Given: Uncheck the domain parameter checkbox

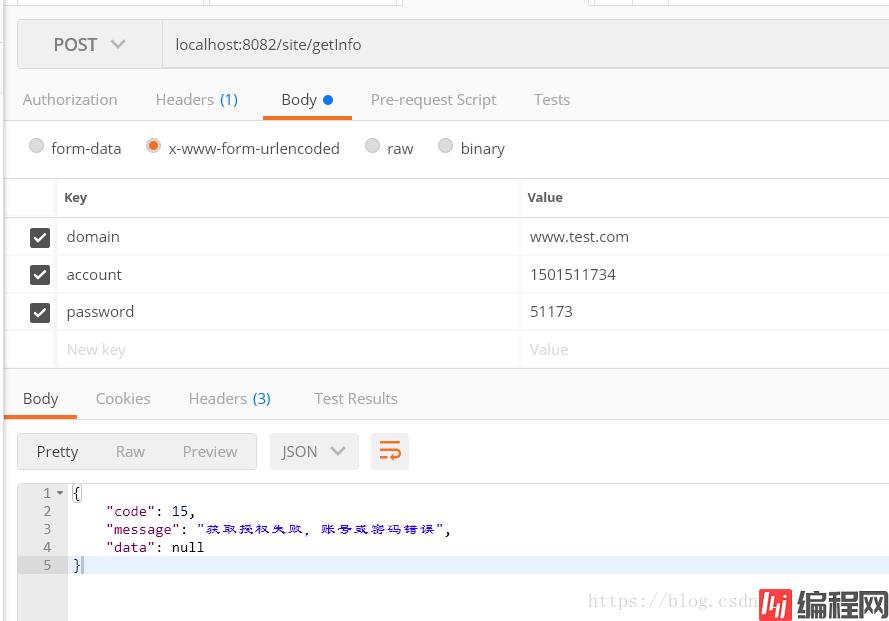Looking at the screenshot, I should click(40, 237).
